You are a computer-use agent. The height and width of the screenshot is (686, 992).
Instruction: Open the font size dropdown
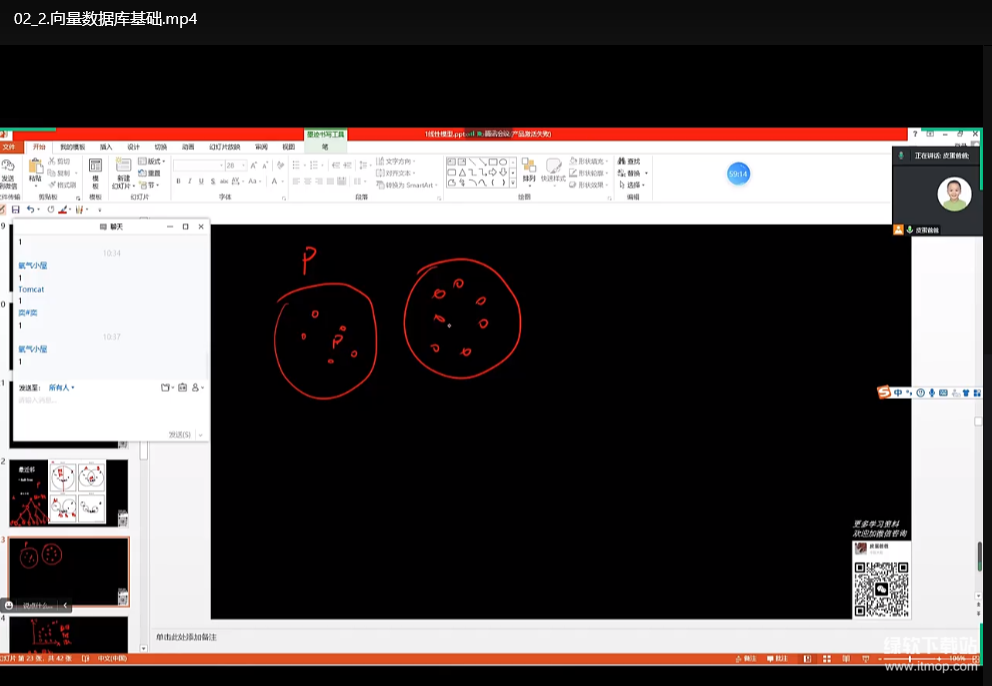coord(243,165)
